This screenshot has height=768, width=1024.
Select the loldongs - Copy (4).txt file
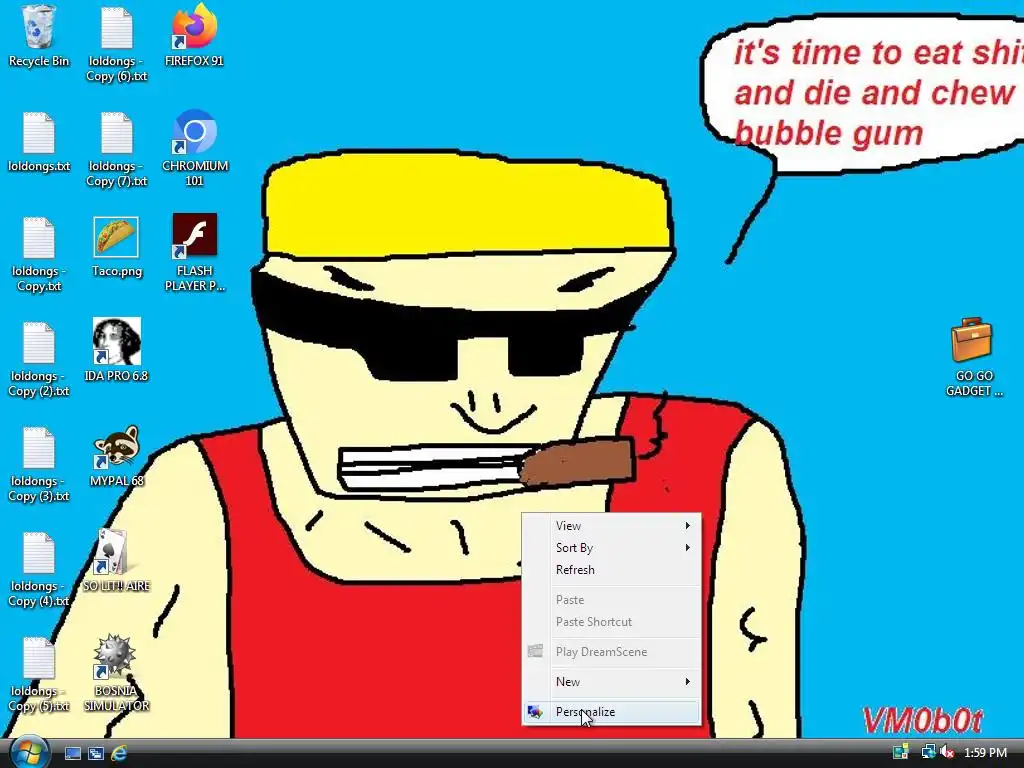[x=39, y=569]
